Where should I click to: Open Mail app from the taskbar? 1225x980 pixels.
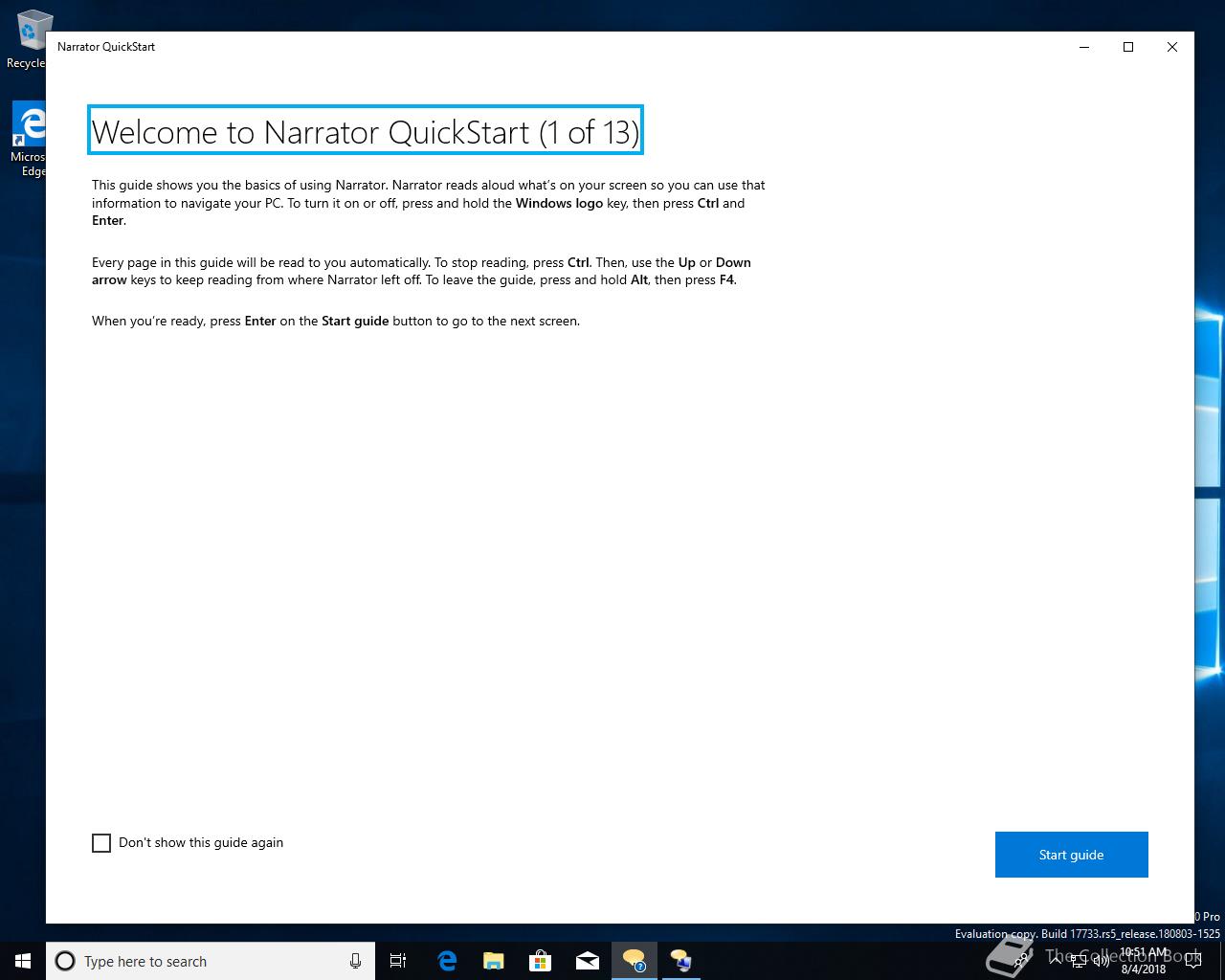pos(588,961)
